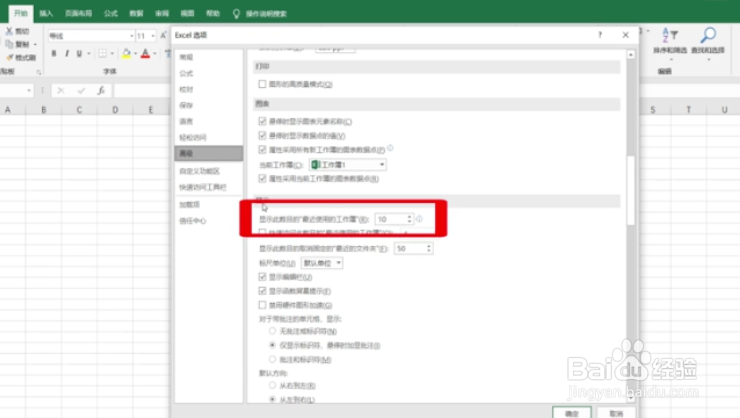740x418 pixels.
Task: Open the current workbook (工作簿1) dropdown
Action: [348, 164]
